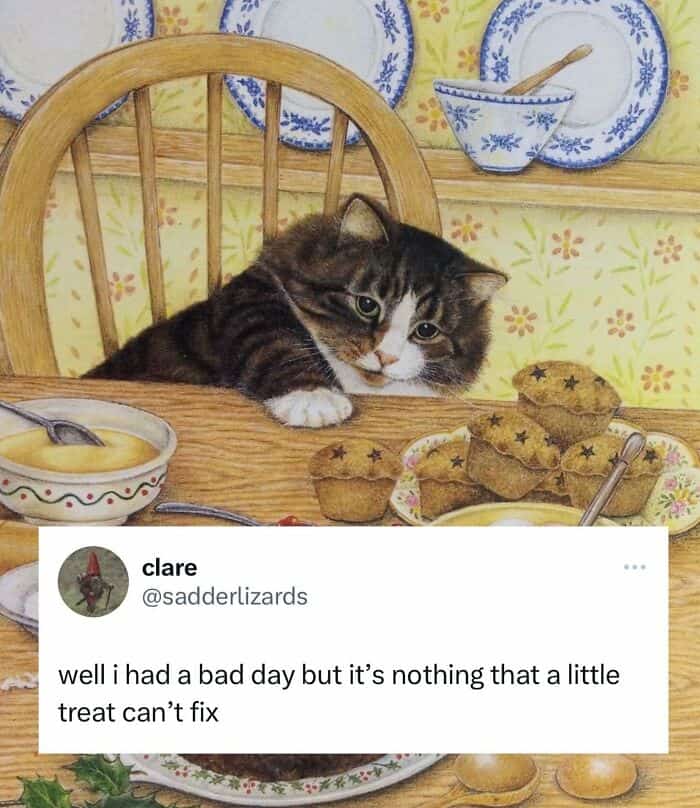
Task: Open the @sadderlizards handle link
Action: pos(225,597)
